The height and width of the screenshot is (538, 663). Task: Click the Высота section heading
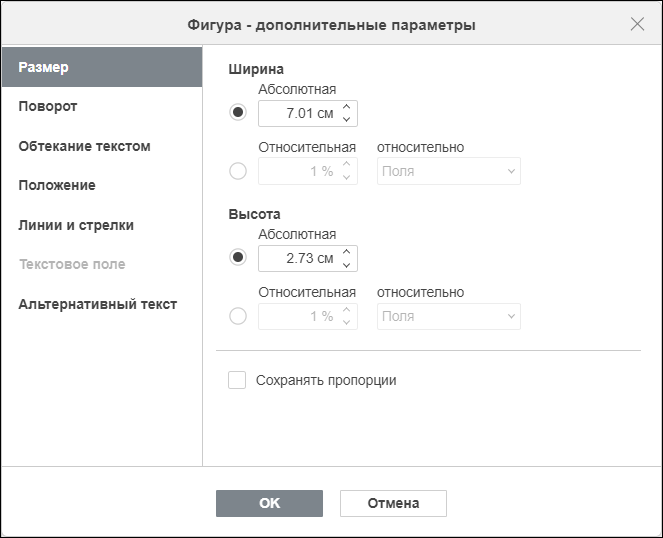[x=255, y=214]
